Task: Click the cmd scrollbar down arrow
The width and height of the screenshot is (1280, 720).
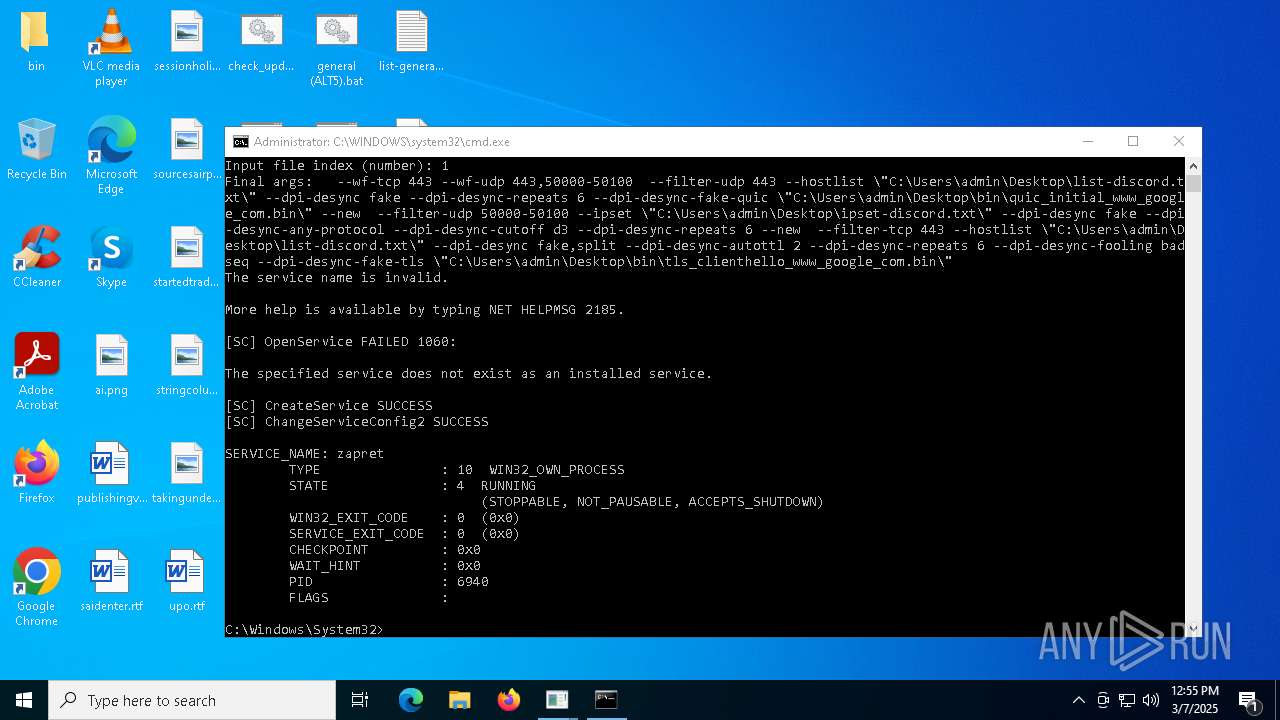Action: 1193,628
